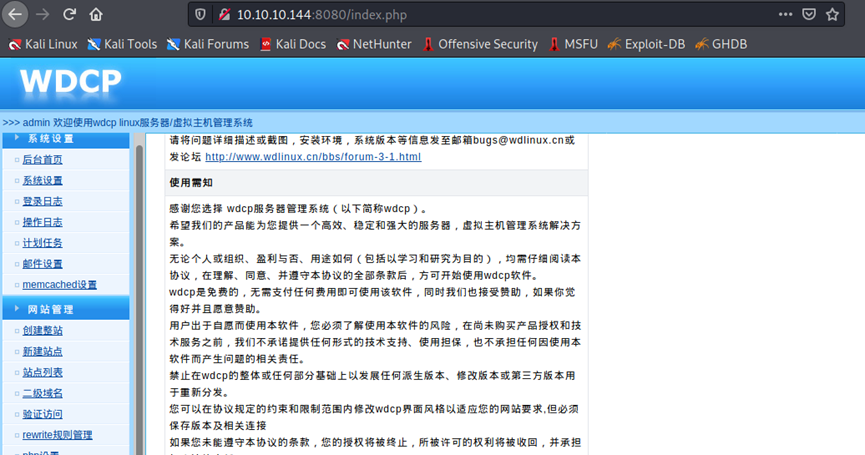This screenshot has height=455, width=865.
Task: Open the Exploit-DB bookmark
Action: tap(647, 44)
